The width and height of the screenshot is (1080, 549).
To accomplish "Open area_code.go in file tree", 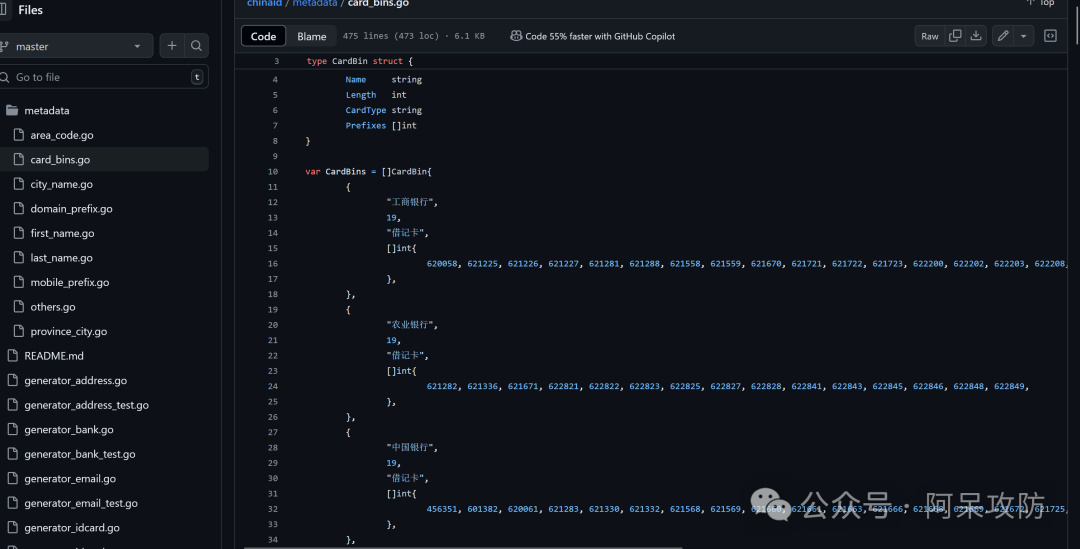I will tap(62, 135).
